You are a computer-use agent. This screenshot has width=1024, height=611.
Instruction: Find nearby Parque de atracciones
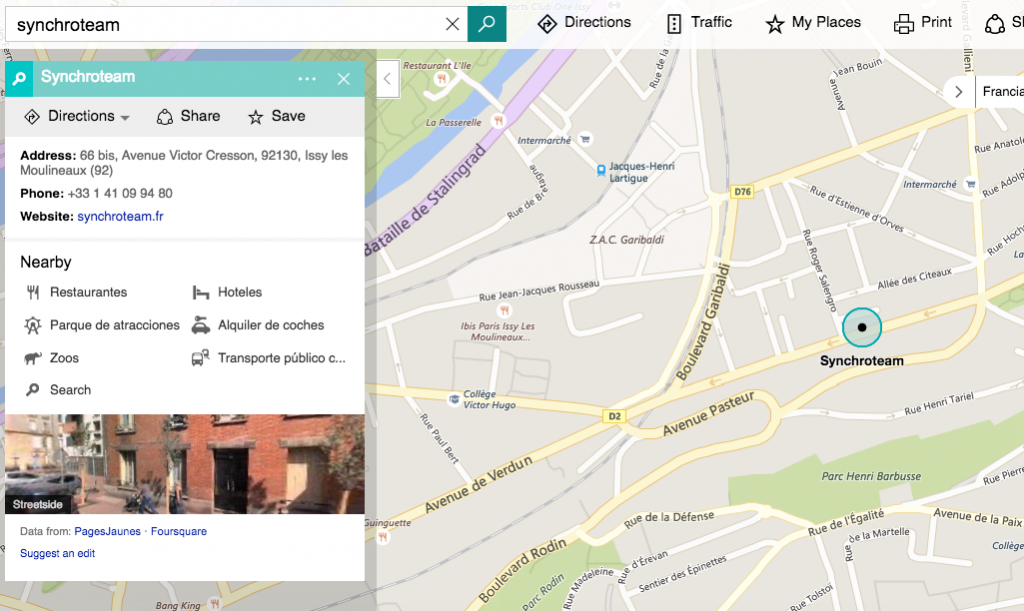tap(102, 325)
